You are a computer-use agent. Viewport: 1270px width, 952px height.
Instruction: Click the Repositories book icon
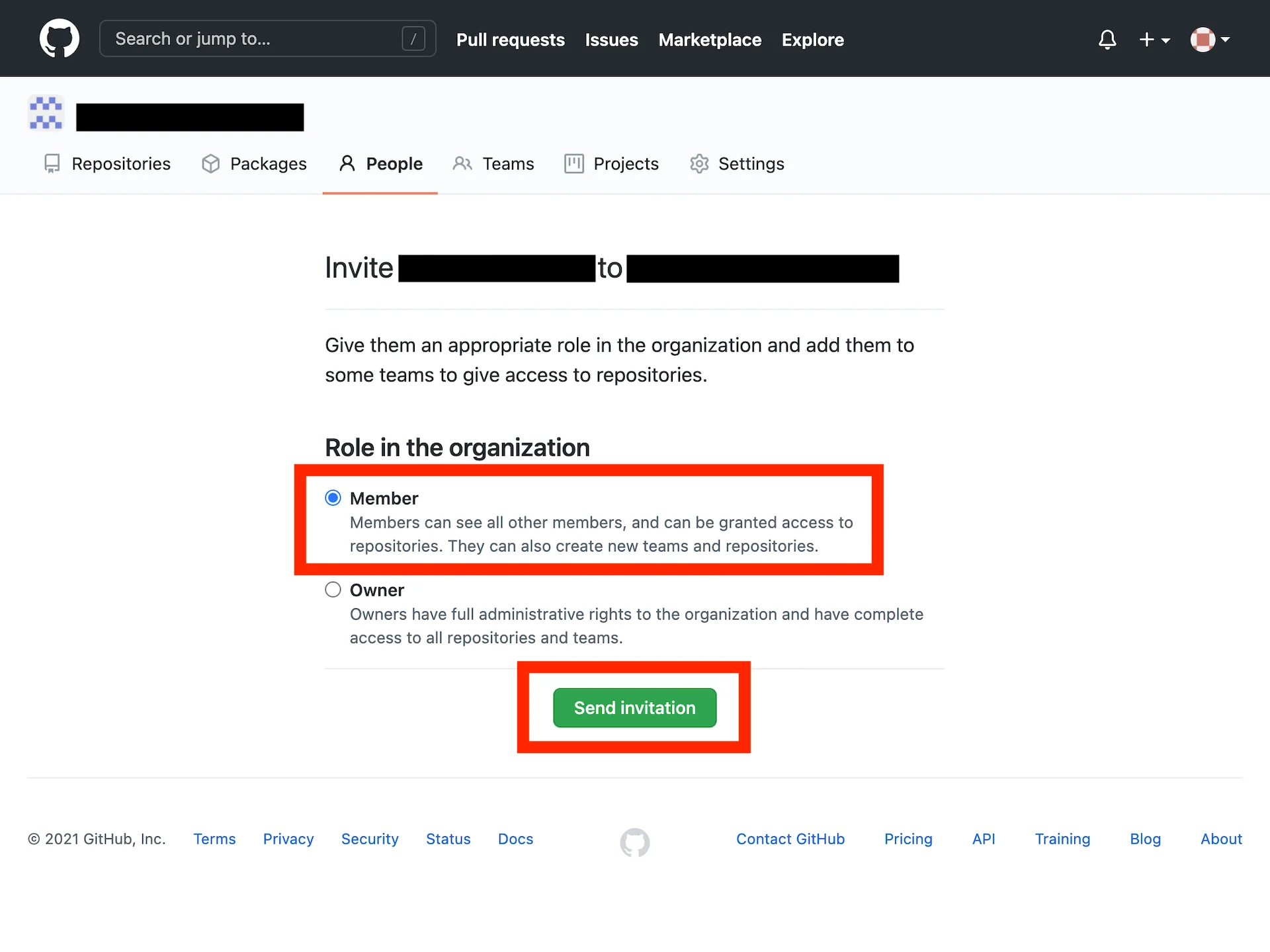(x=52, y=163)
